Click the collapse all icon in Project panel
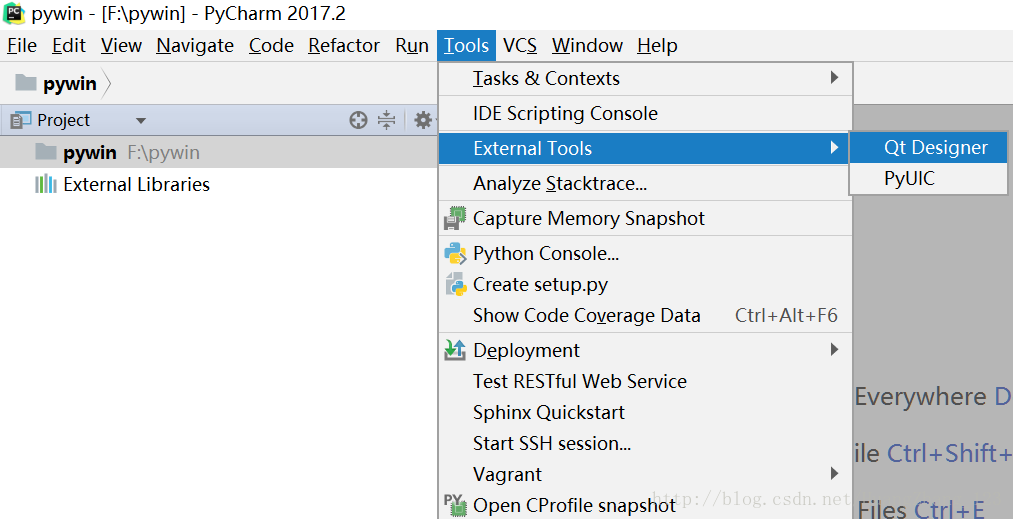Screen dimensions: 1013x519 click(x=387, y=120)
